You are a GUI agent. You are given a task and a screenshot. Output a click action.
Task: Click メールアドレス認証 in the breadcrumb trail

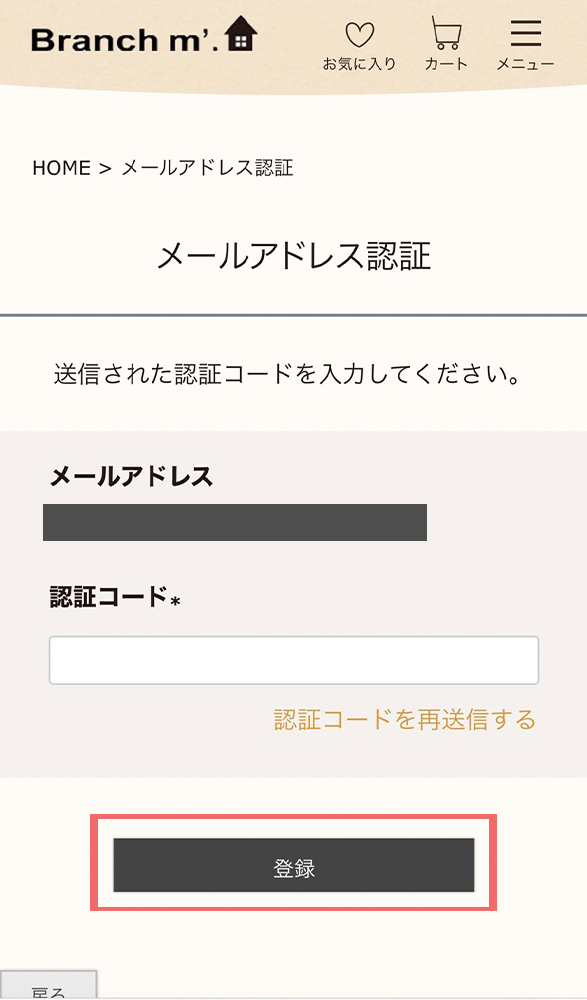[207, 167]
